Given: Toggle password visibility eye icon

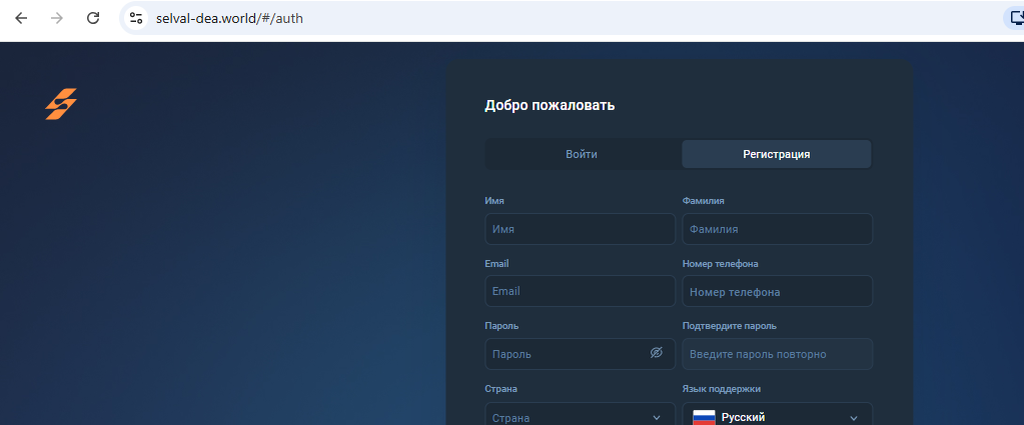Looking at the screenshot, I should tap(656, 353).
